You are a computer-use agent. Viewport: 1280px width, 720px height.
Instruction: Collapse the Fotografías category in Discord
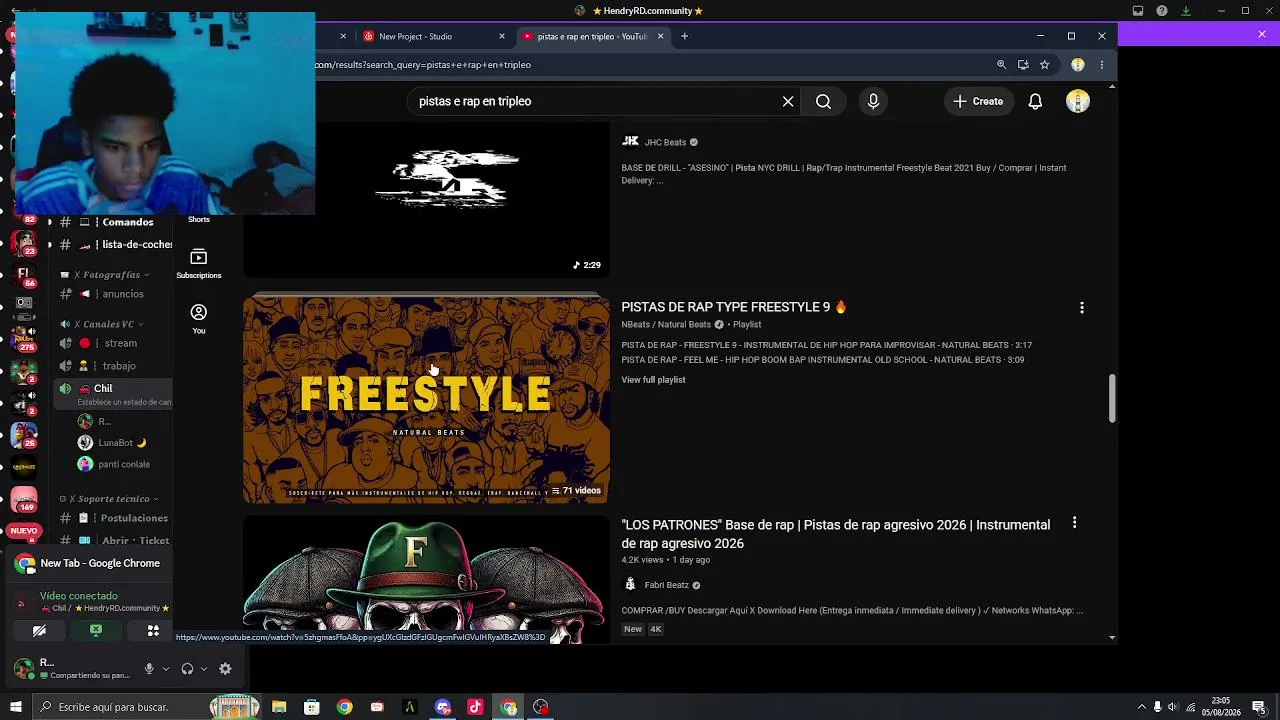[x=111, y=275]
